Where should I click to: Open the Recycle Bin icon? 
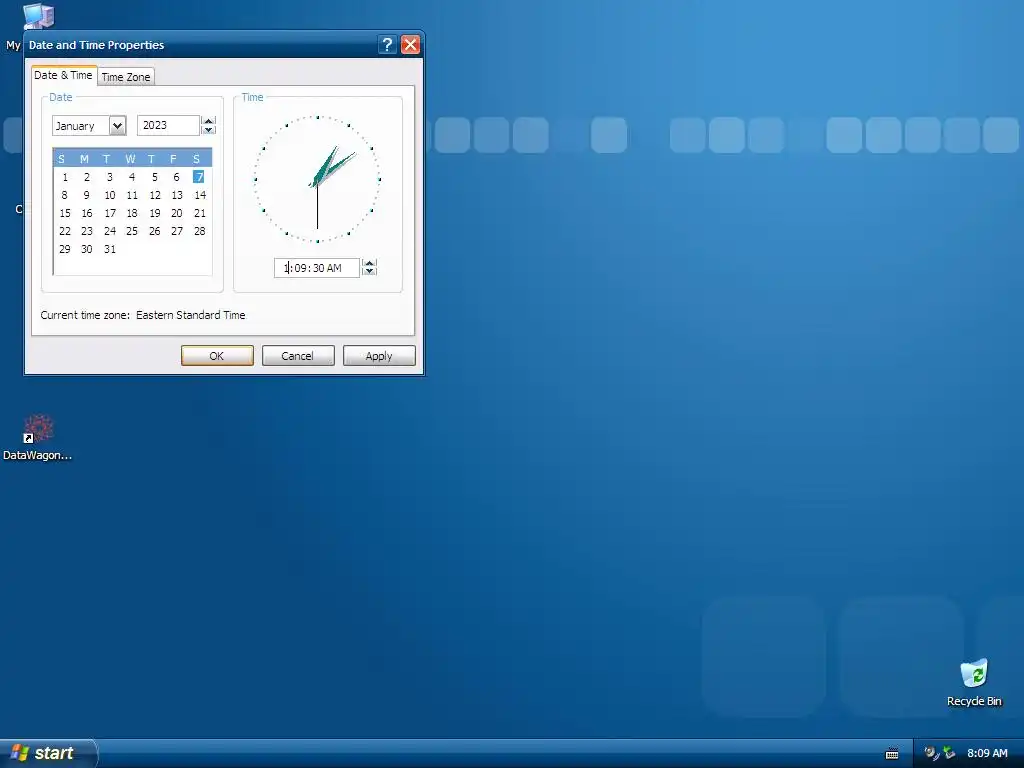click(974, 682)
